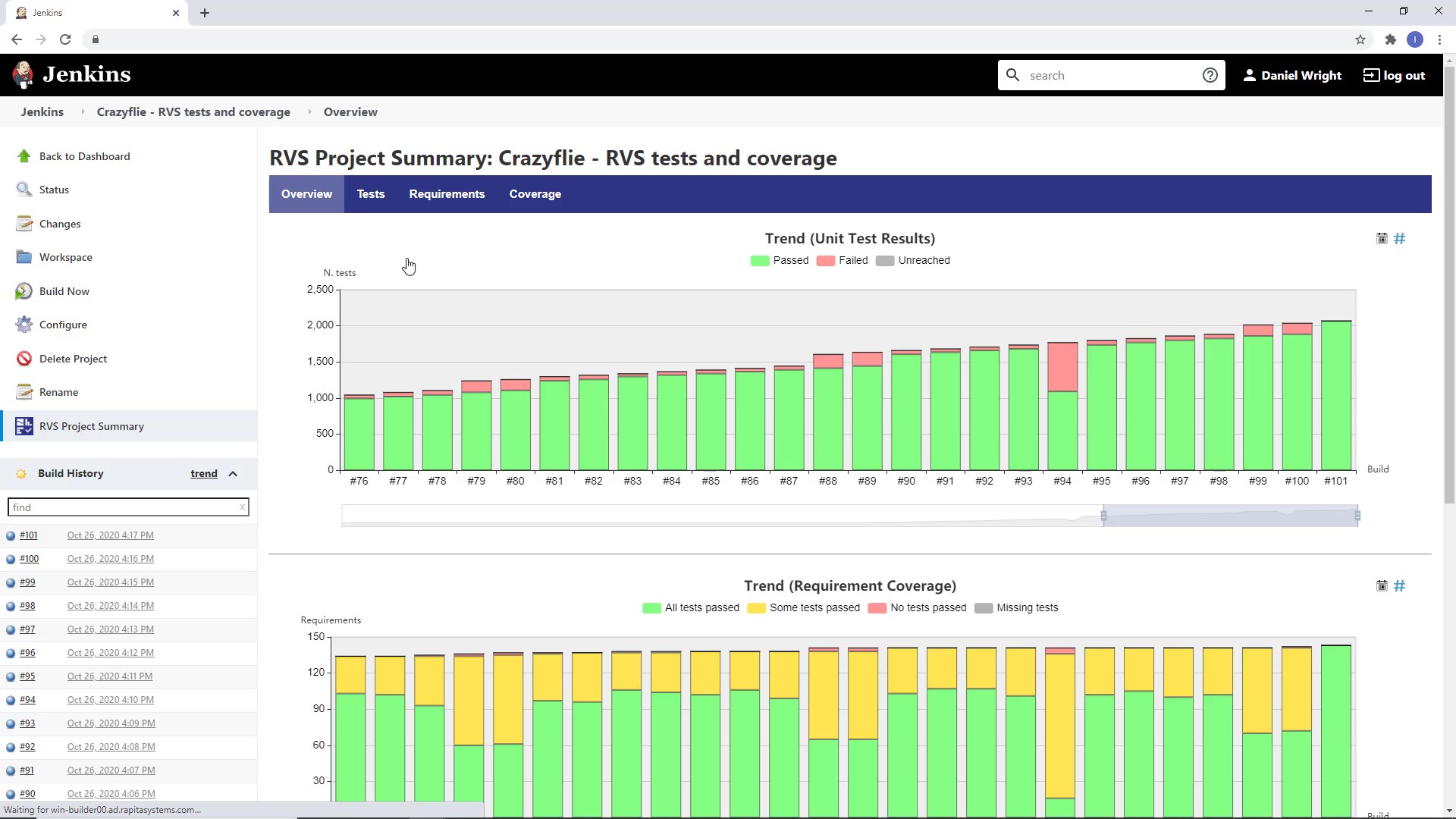Open a new browser tab

pos(205,13)
